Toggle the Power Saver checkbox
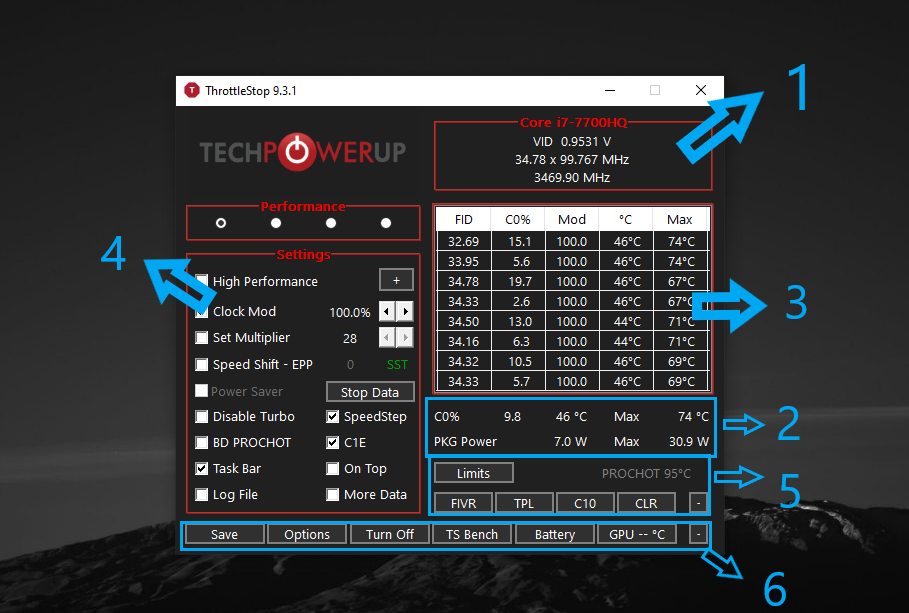 click(x=201, y=390)
